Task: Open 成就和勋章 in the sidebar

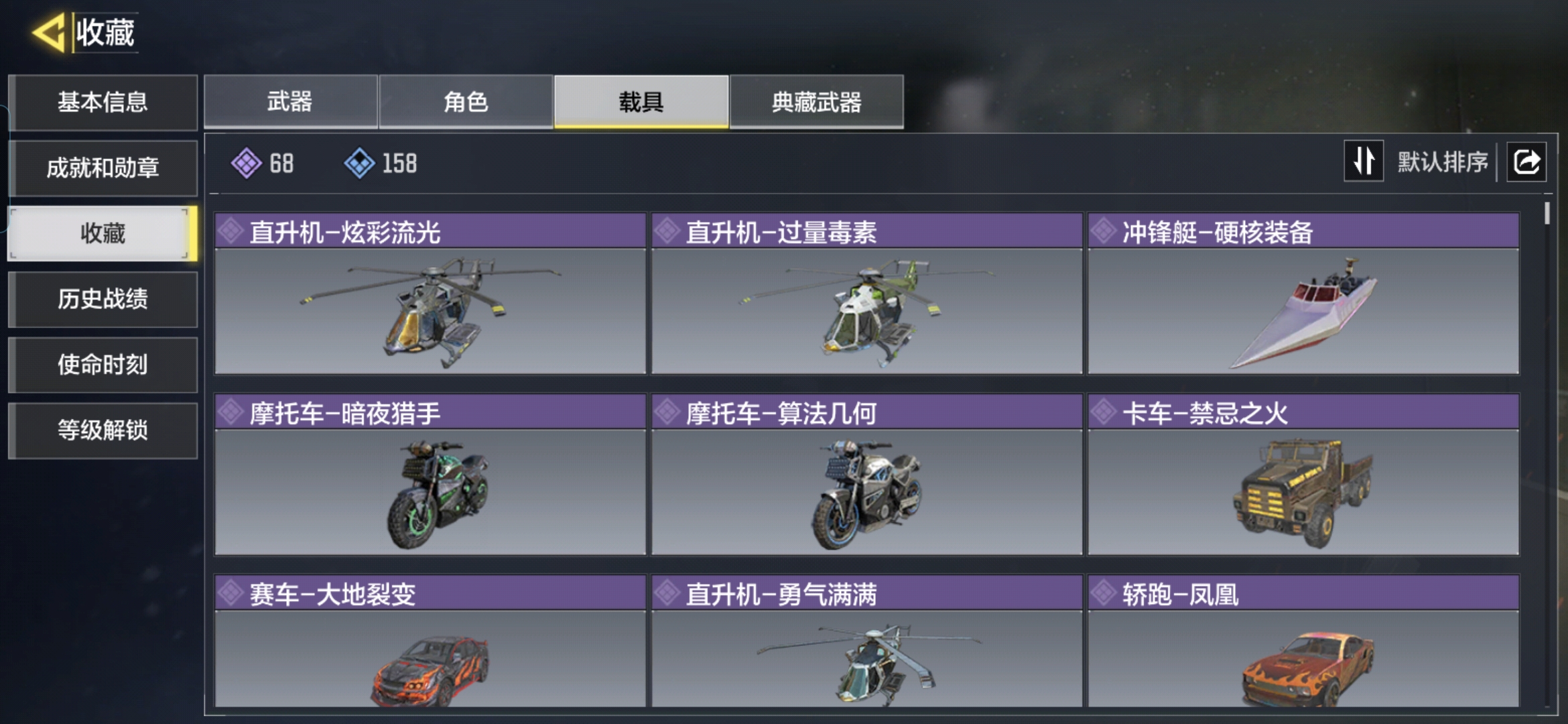Action: (103, 168)
